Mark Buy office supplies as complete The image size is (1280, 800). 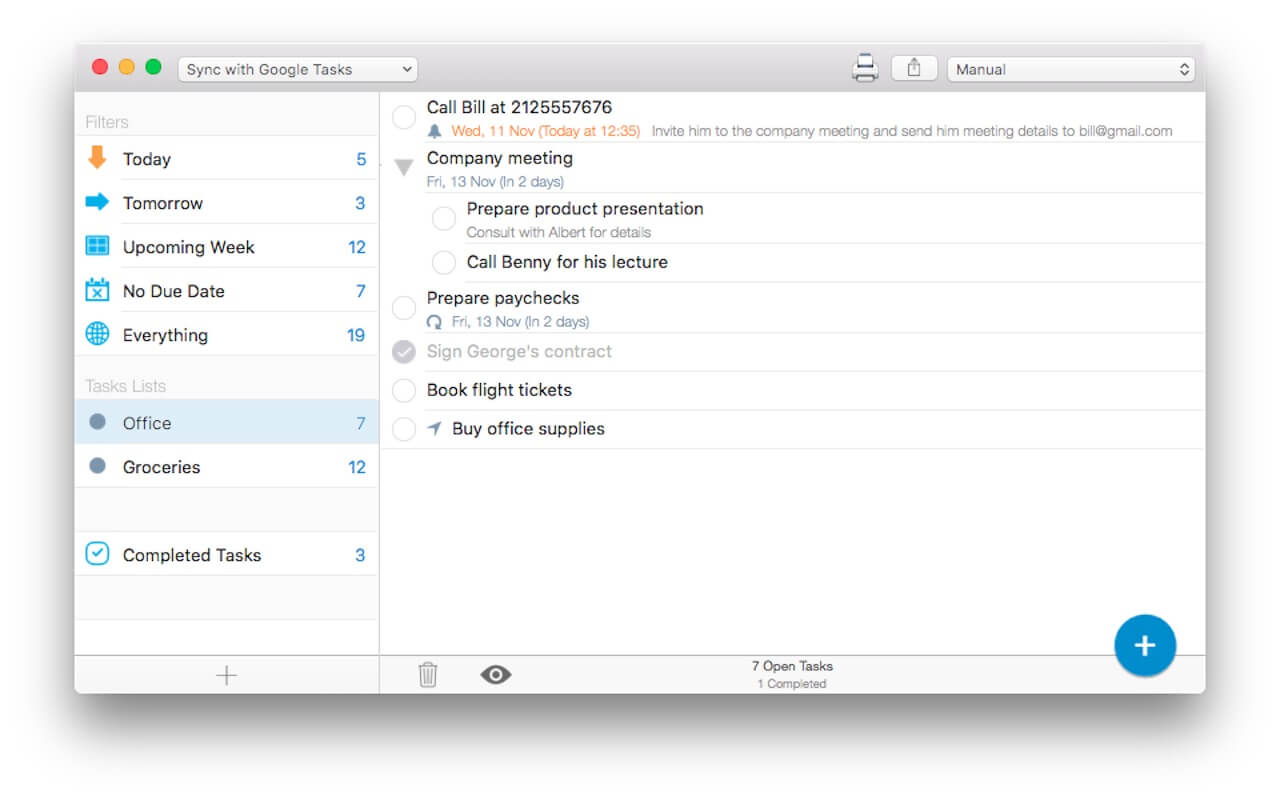click(404, 429)
